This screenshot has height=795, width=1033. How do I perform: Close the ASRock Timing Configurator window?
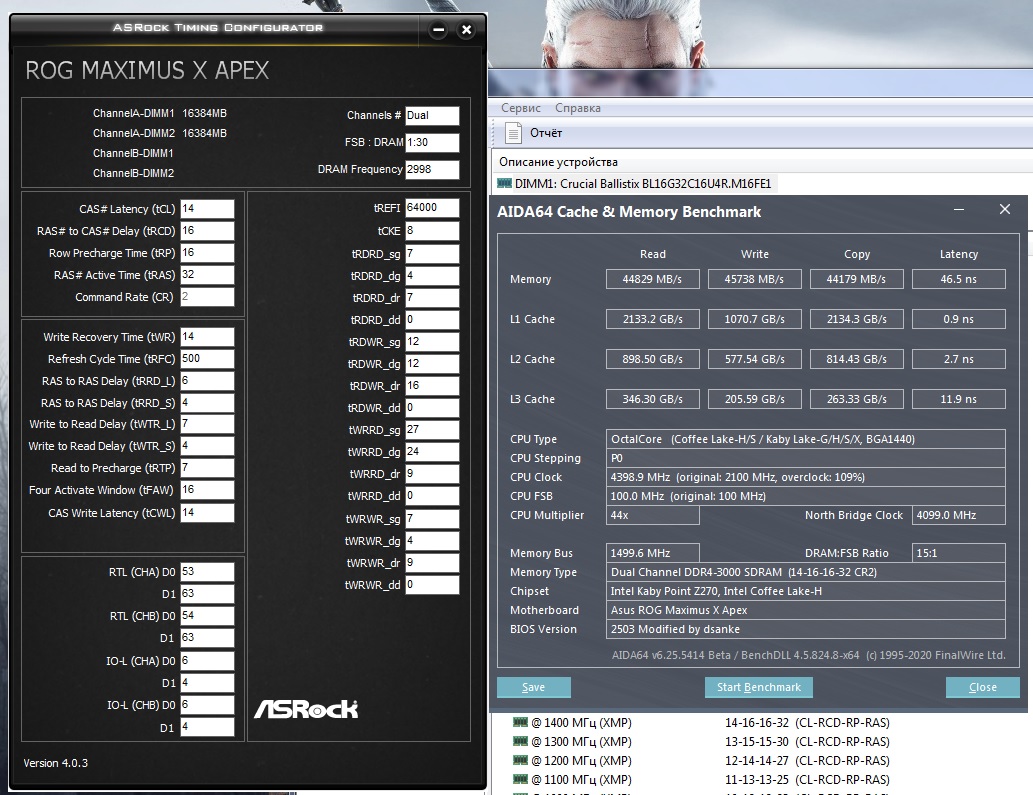(x=466, y=30)
